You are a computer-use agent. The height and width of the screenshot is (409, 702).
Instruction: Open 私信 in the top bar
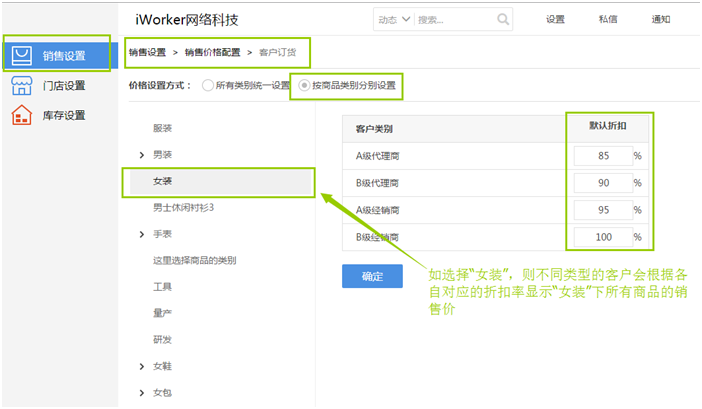pyautogui.click(x=608, y=19)
